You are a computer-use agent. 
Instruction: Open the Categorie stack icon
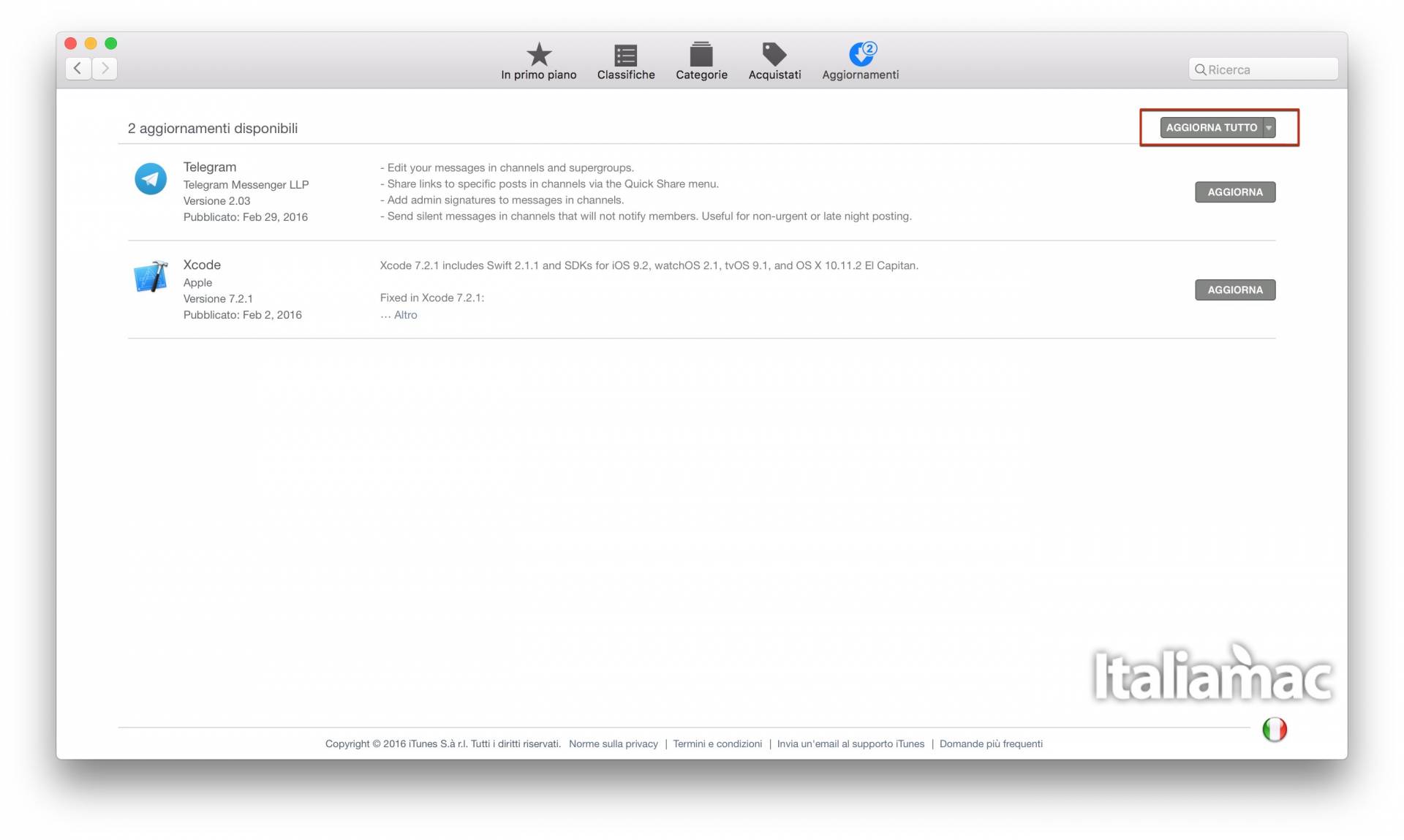point(701,54)
